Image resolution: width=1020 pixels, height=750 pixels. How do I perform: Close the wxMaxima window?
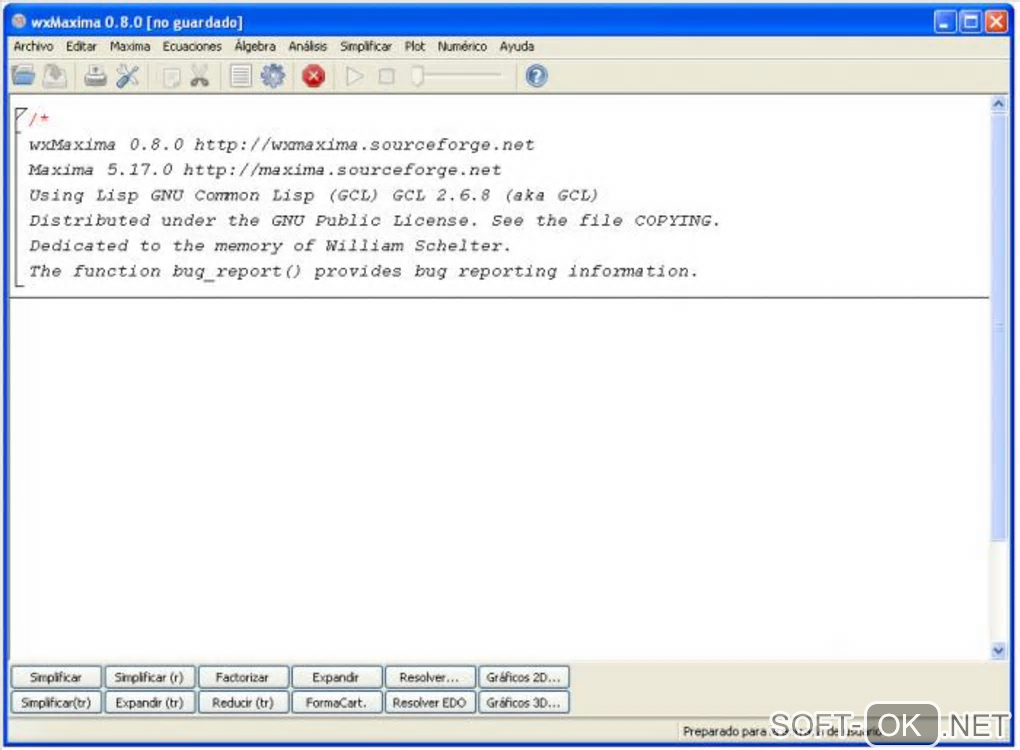pyautogui.click(x=997, y=22)
